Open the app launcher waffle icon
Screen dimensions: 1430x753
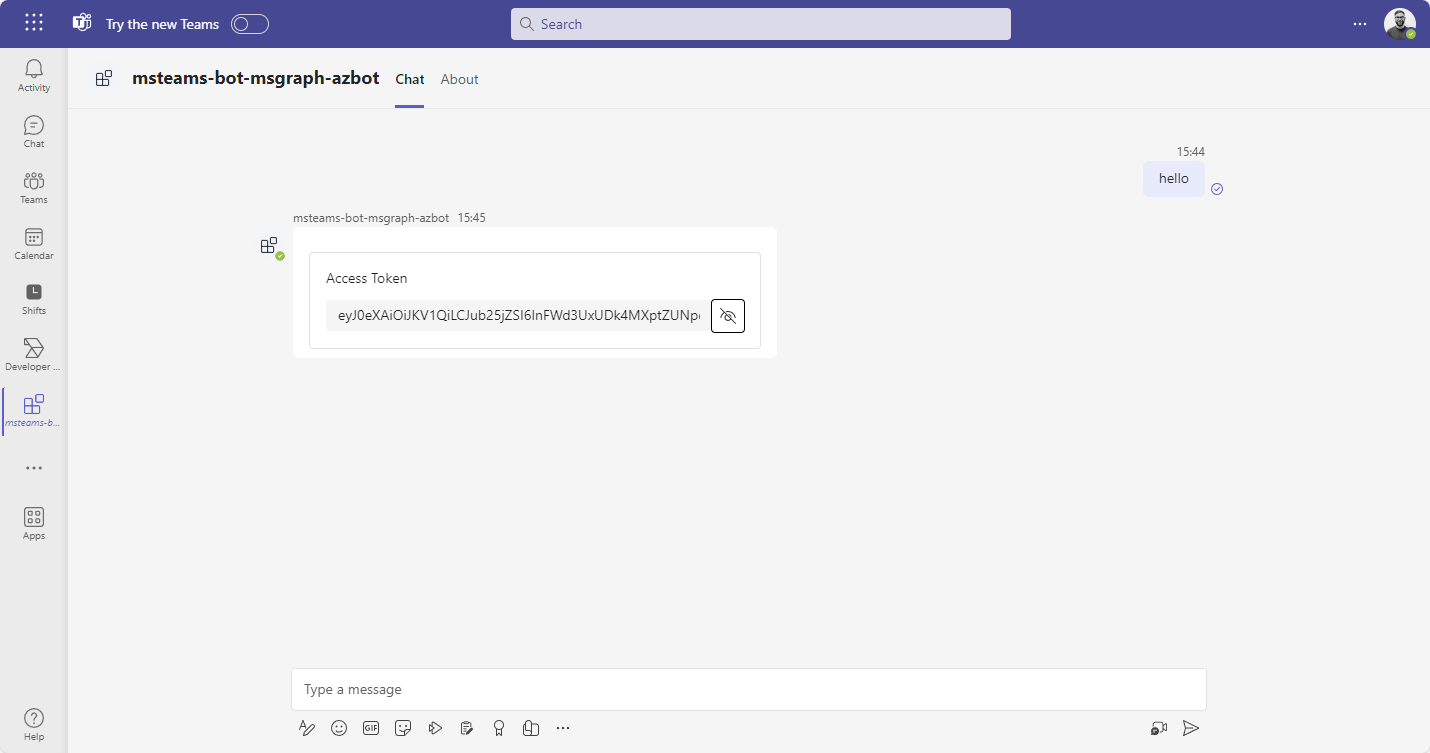point(33,23)
